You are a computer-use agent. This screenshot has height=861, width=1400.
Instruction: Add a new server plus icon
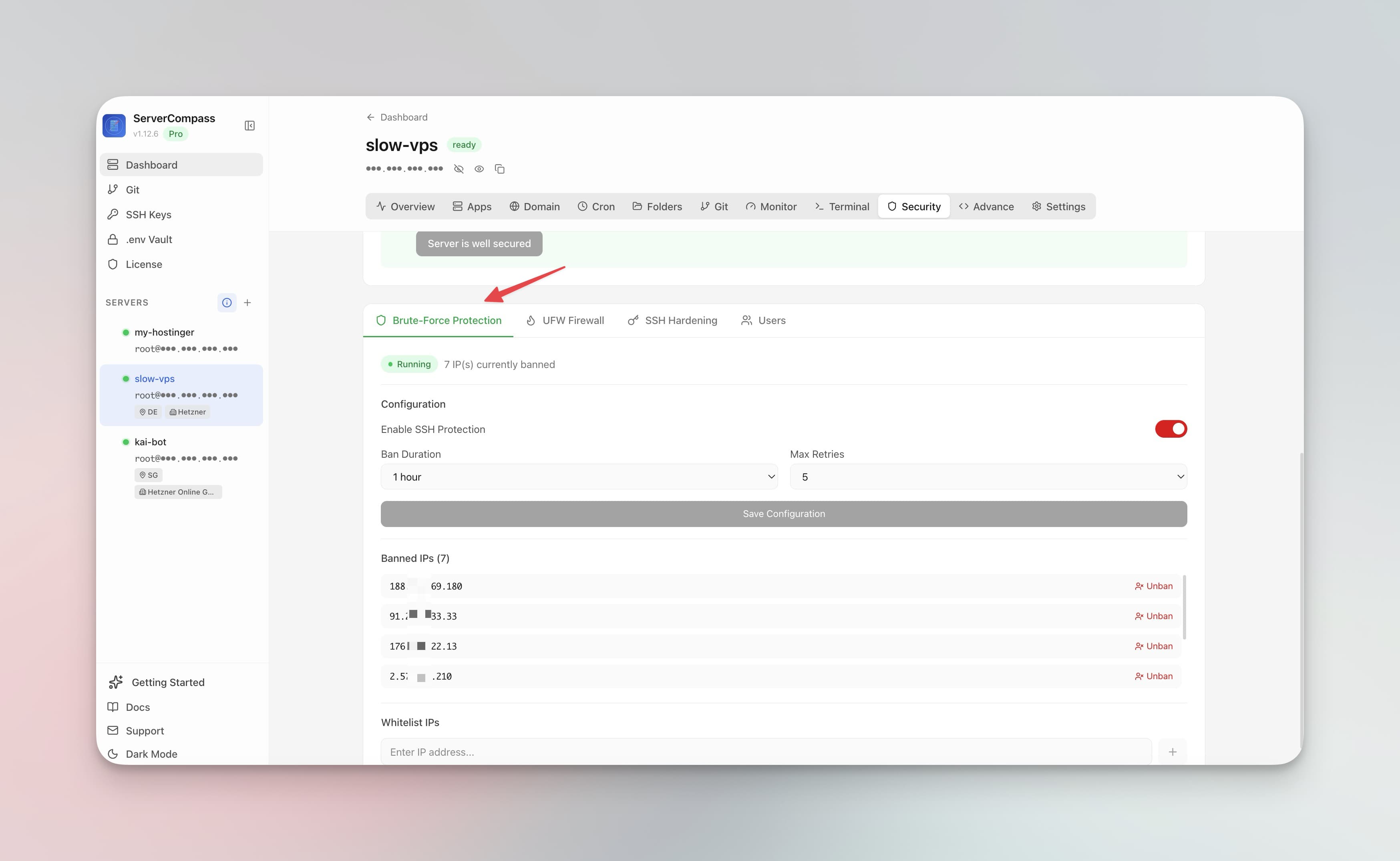[x=247, y=302]
